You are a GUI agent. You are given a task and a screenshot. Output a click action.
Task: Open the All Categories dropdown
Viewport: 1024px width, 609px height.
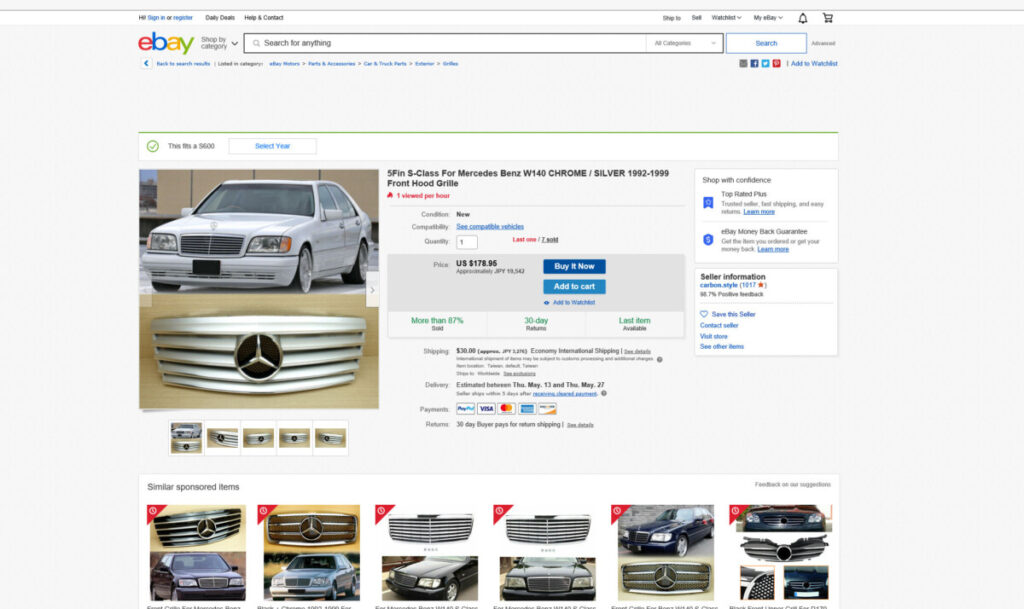[684, 43]
